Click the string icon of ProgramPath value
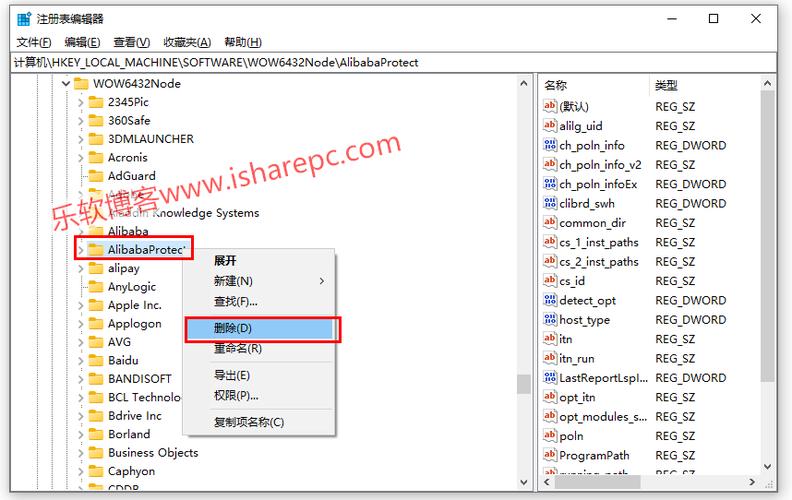 (x=550, y=455)
